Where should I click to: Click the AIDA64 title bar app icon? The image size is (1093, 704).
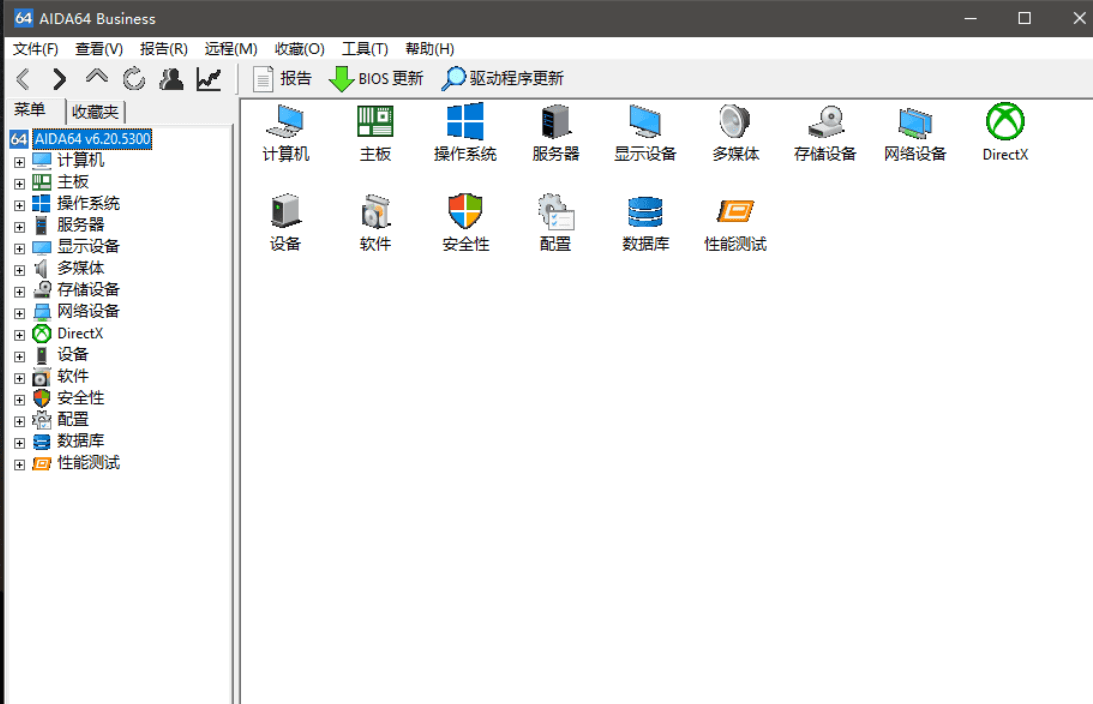(x=23, y=18)
